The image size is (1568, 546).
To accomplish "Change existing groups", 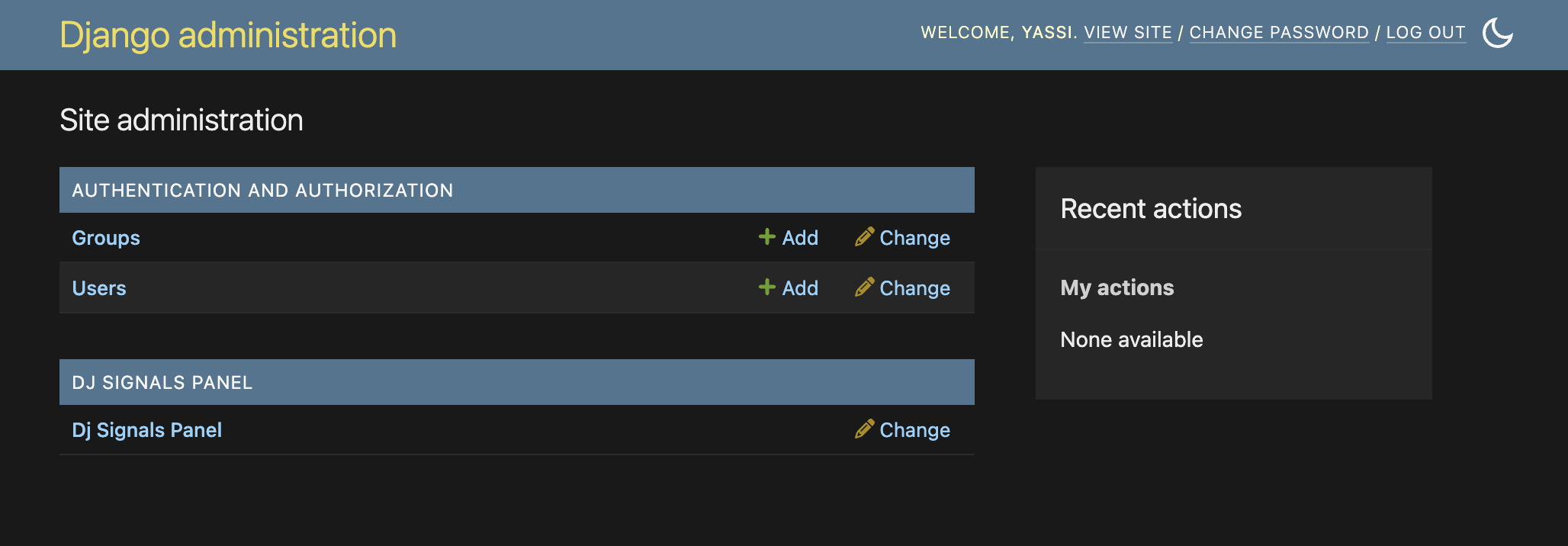I will click(914, 238).
